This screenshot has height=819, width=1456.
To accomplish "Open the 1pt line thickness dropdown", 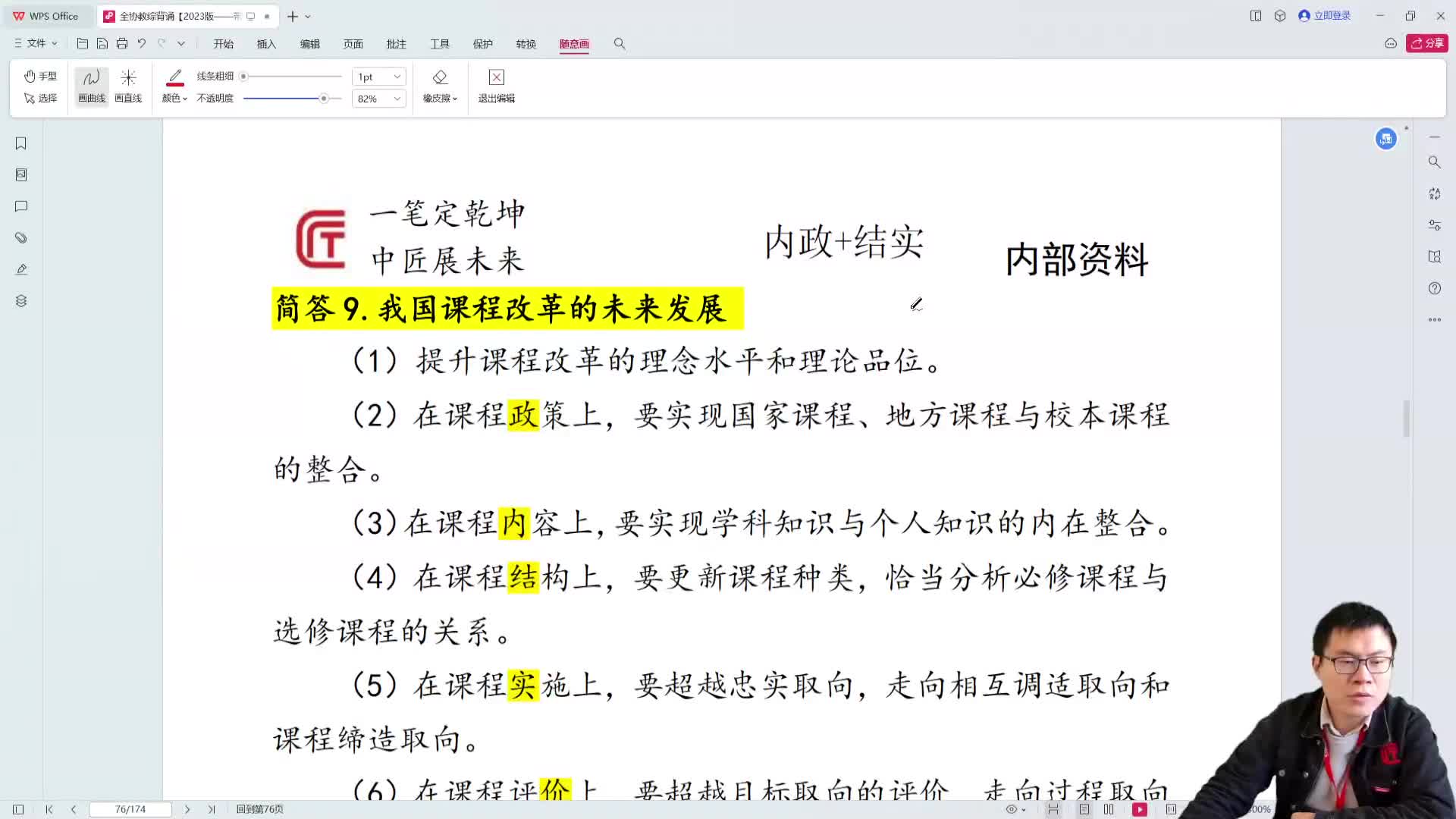I will (x=378, y=76).
